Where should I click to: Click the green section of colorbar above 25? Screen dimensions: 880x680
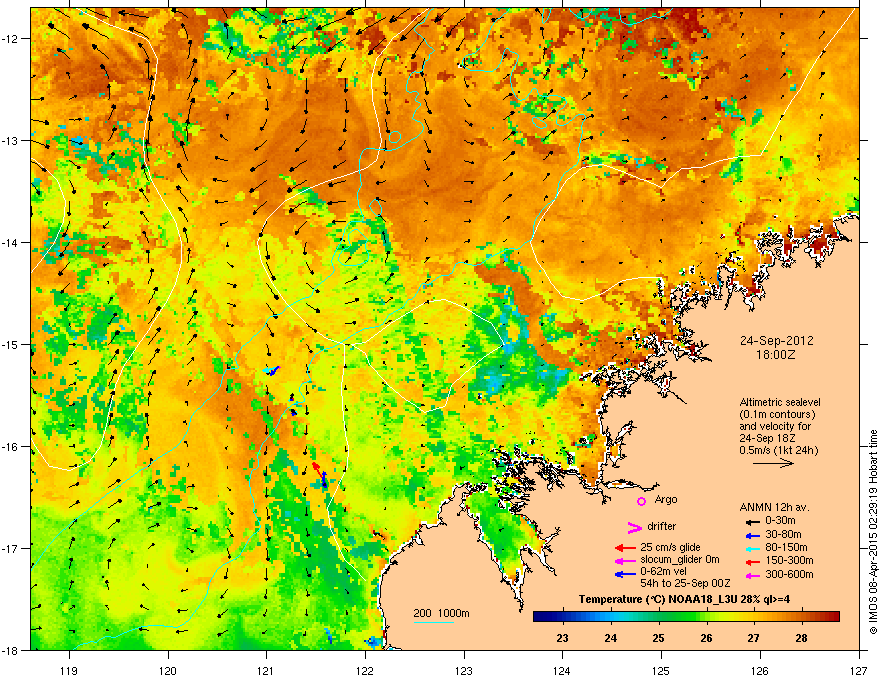(659, 617)
